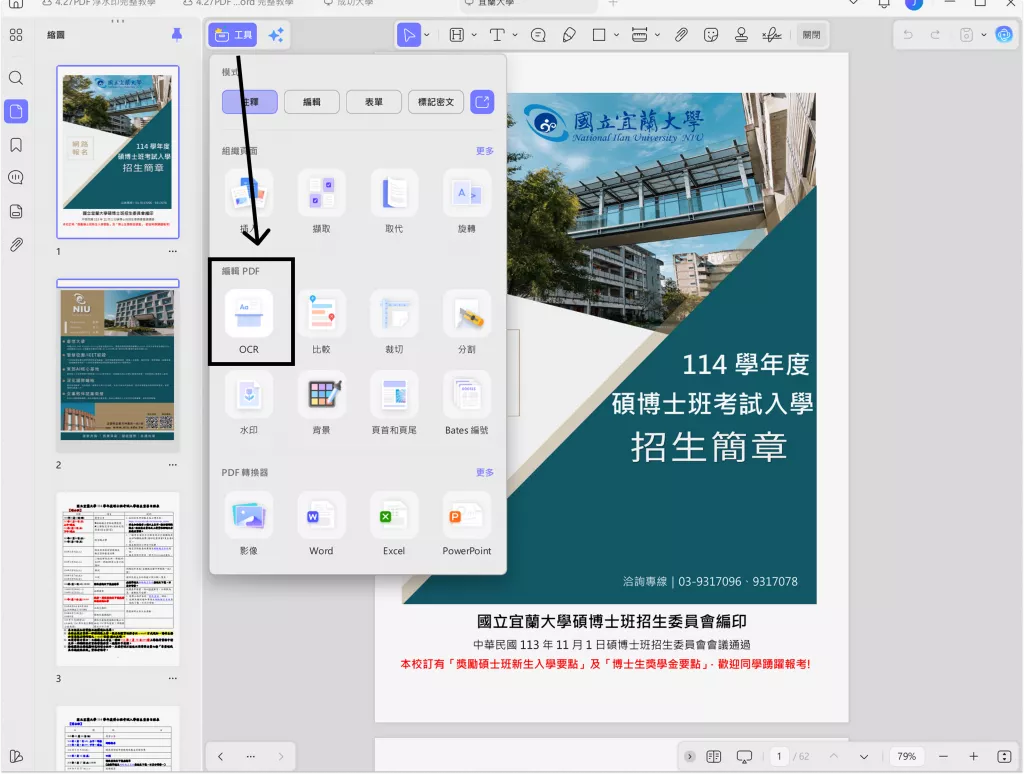Expand the highlight tool dropdown
This screenshot has height=774, width=1024.
click(x=474, y=35)
